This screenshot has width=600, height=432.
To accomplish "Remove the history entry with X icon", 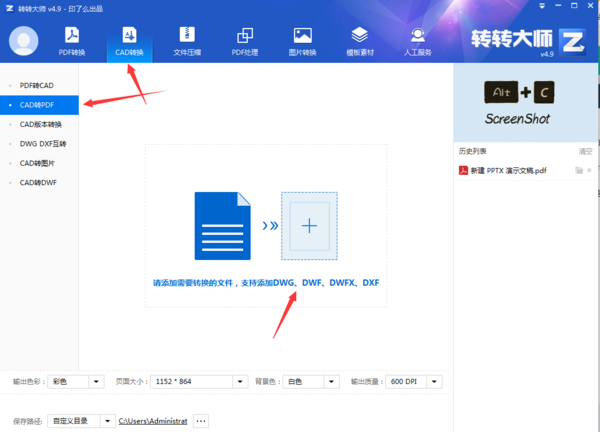I will tap(590, 171).
